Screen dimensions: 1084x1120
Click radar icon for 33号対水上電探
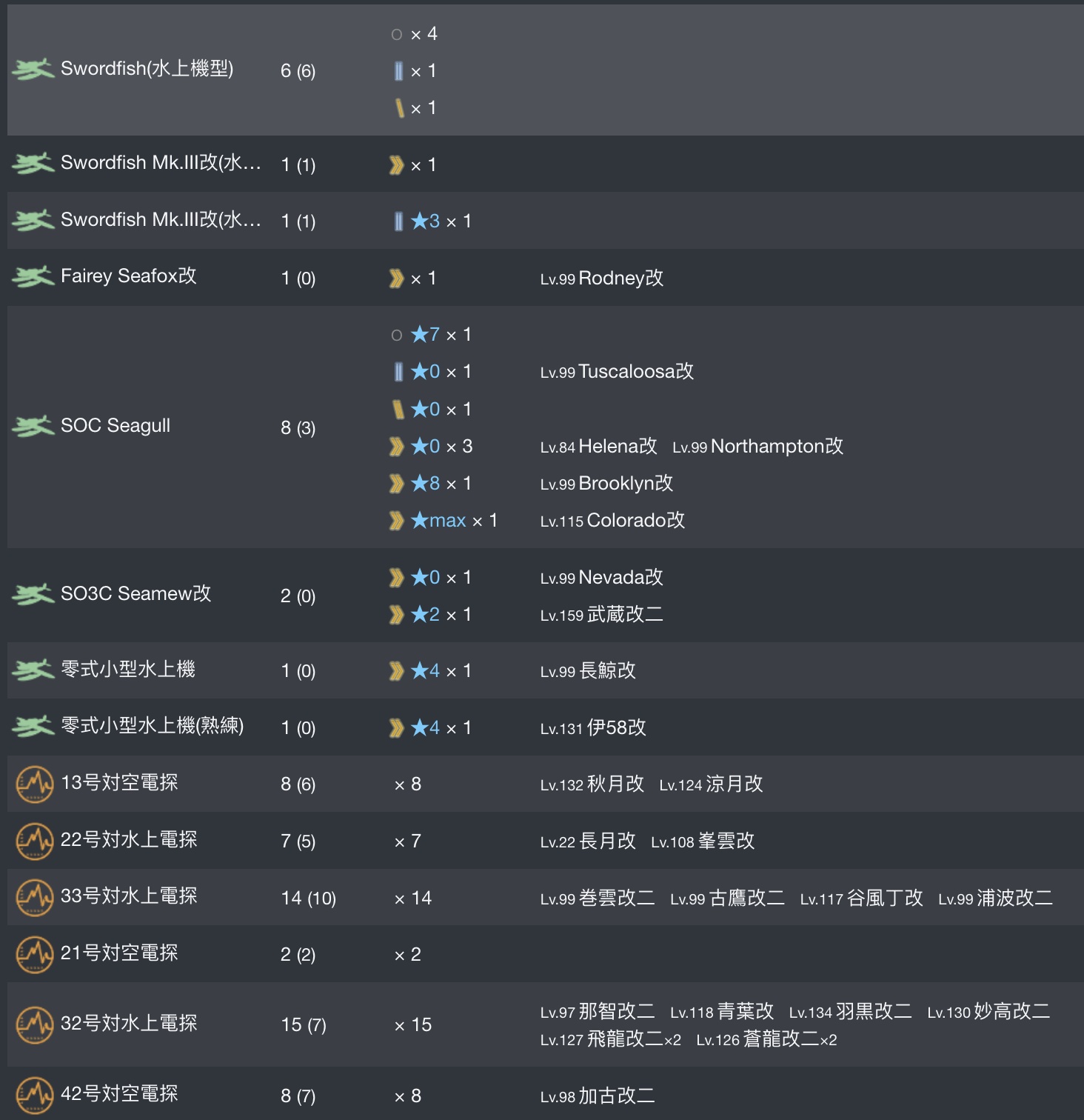click(x=34, y=898)
